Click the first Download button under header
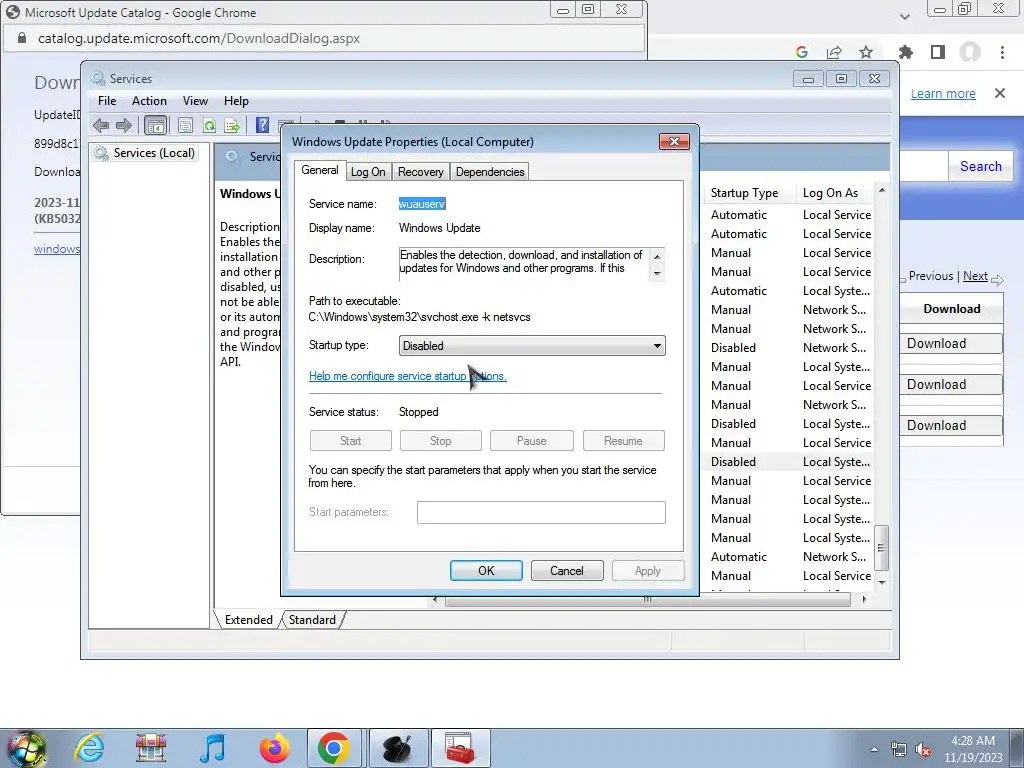The image size is (1024, 768). coord(952,344)
